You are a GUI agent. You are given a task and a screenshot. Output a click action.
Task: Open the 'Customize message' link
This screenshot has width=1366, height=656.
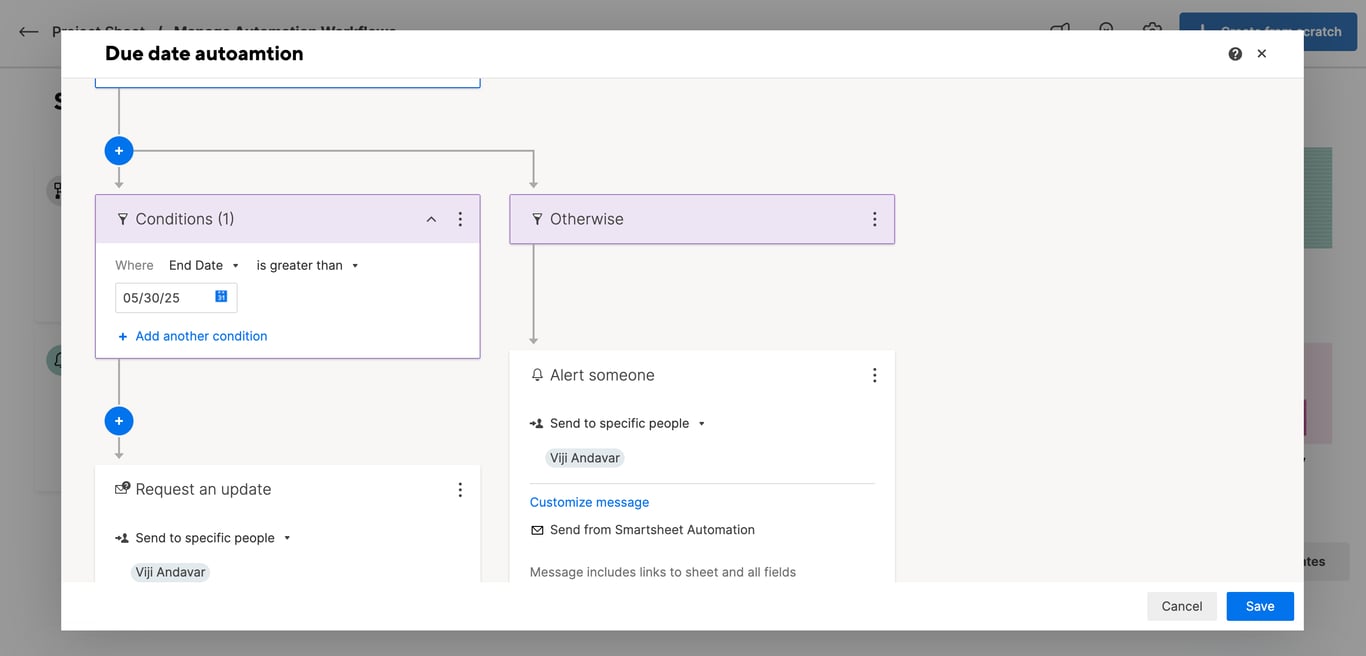click(x=589, y=502)
